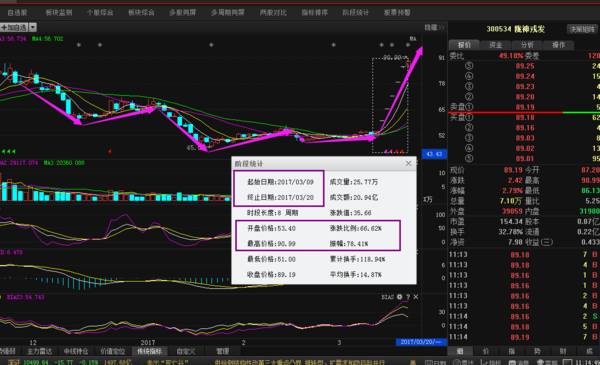The image size is (600, 365).
Task: Open the 决策矩阵 button
Action: click(x=582, y=29)
